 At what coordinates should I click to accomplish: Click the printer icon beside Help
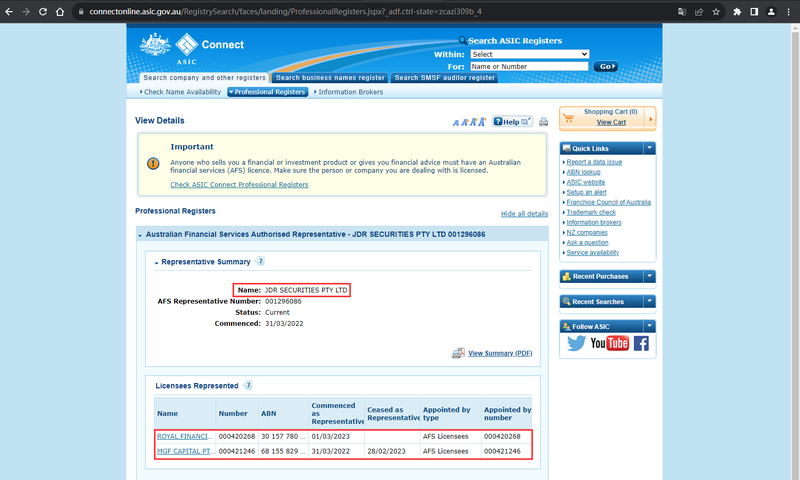[543, 122]
